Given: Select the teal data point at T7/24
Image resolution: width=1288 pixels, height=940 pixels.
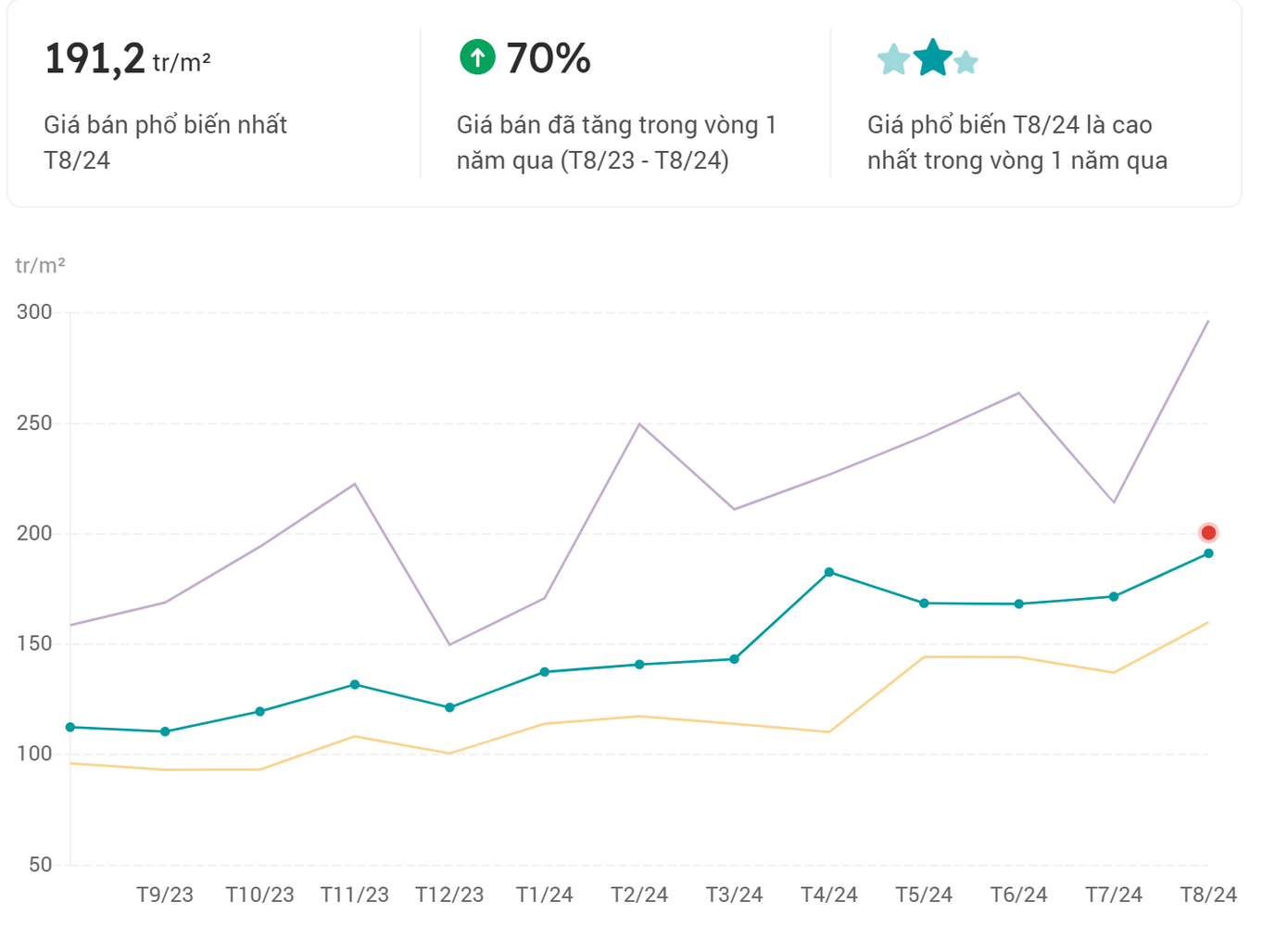Looking at the screenshot, I should pyautogui.click(x=1114, y=597).
